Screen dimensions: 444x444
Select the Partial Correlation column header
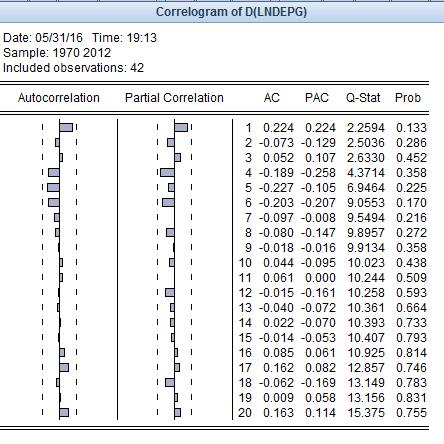pos(174,98)
